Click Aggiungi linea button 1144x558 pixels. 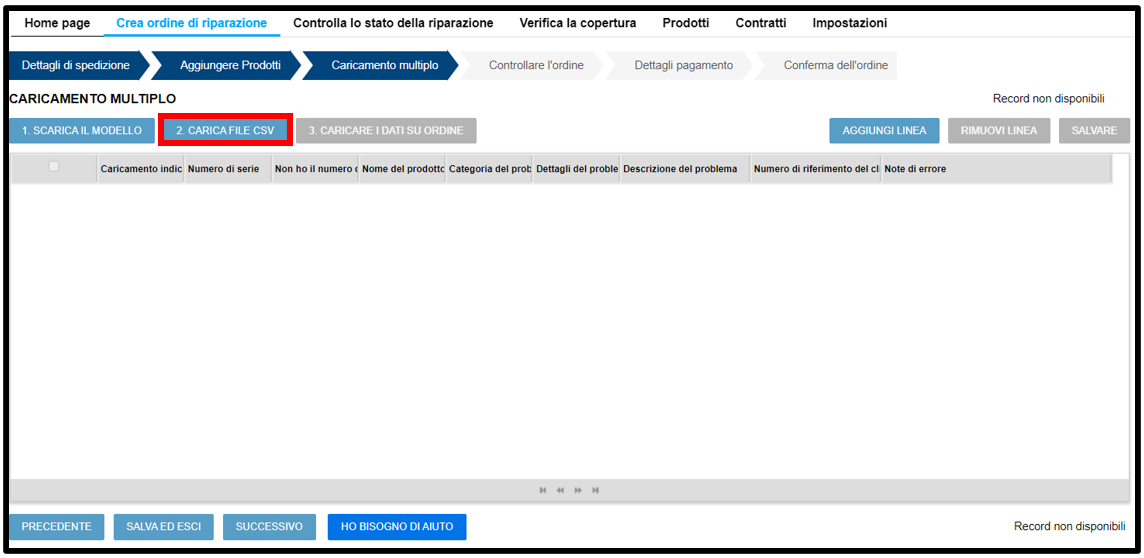tap(884, 131)
